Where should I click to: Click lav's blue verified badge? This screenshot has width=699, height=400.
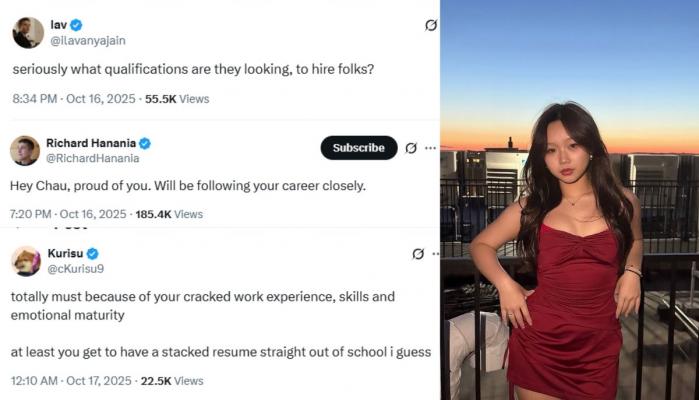76,25
